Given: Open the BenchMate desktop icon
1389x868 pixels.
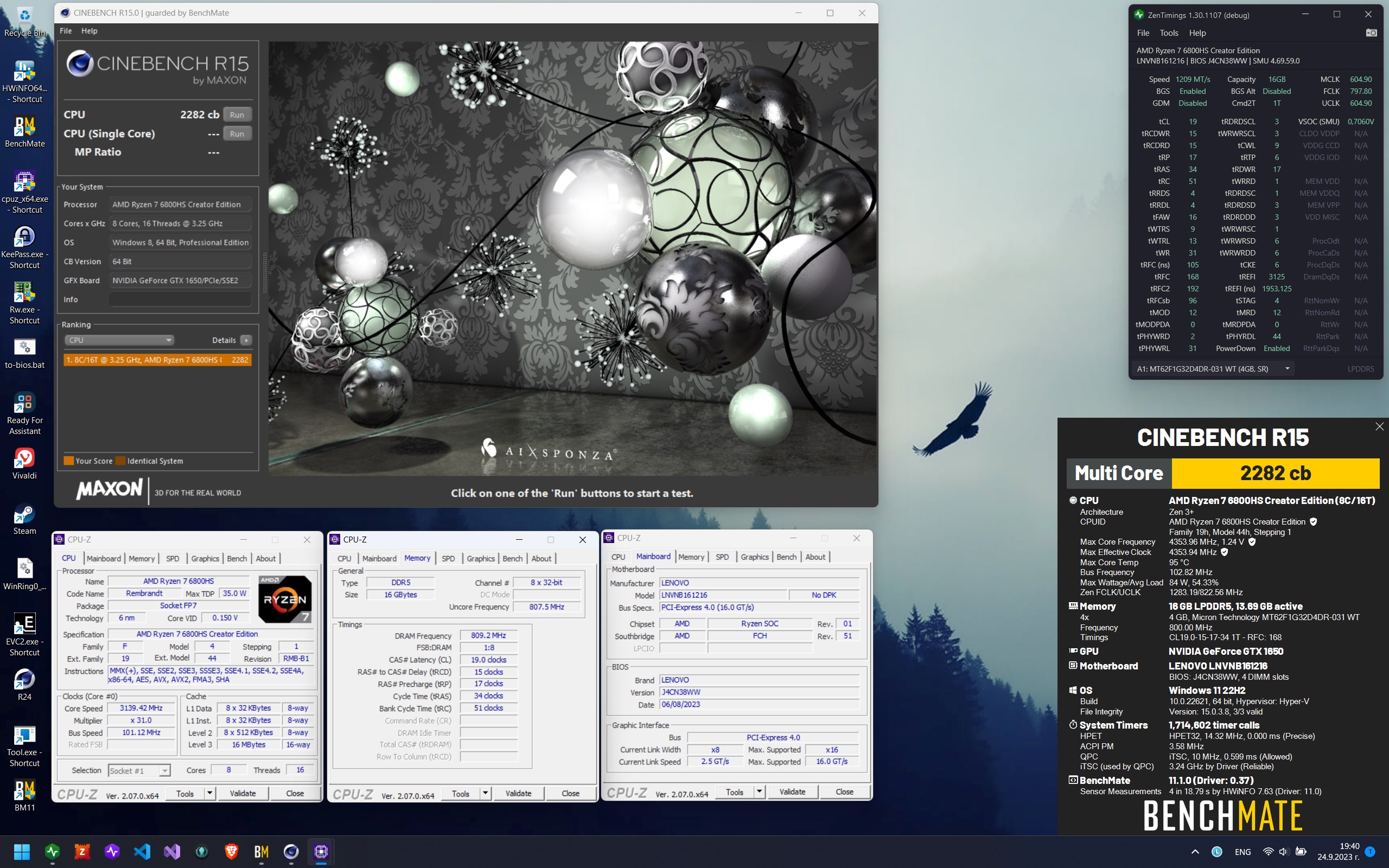Looking at the screenshot, I should (x=24, y=132).
